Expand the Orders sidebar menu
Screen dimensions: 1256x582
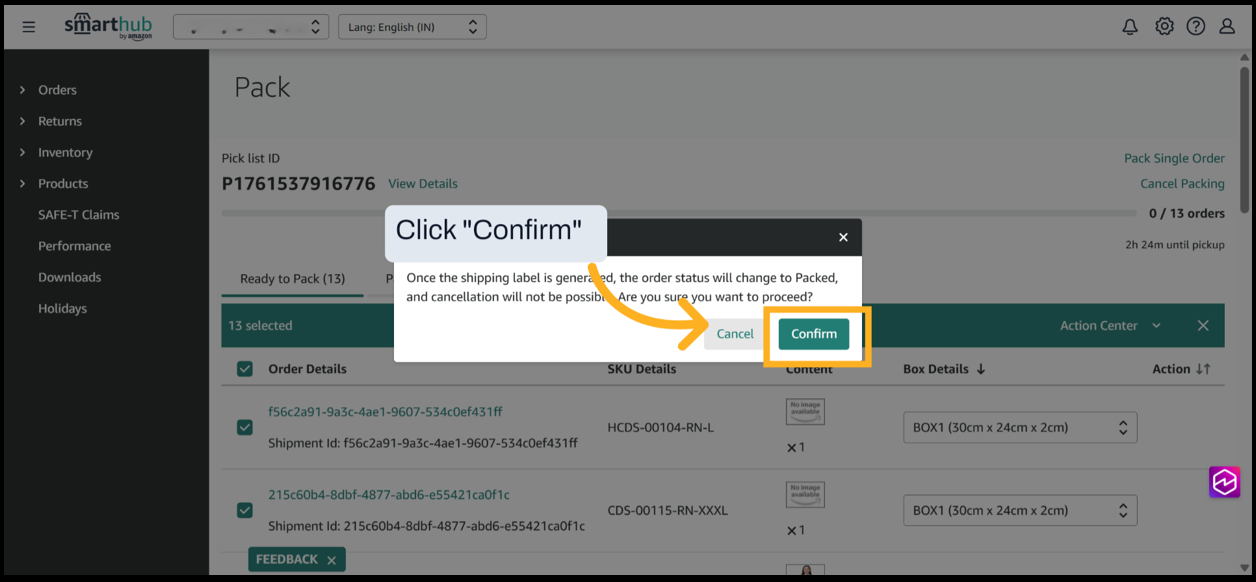[57, 90]
